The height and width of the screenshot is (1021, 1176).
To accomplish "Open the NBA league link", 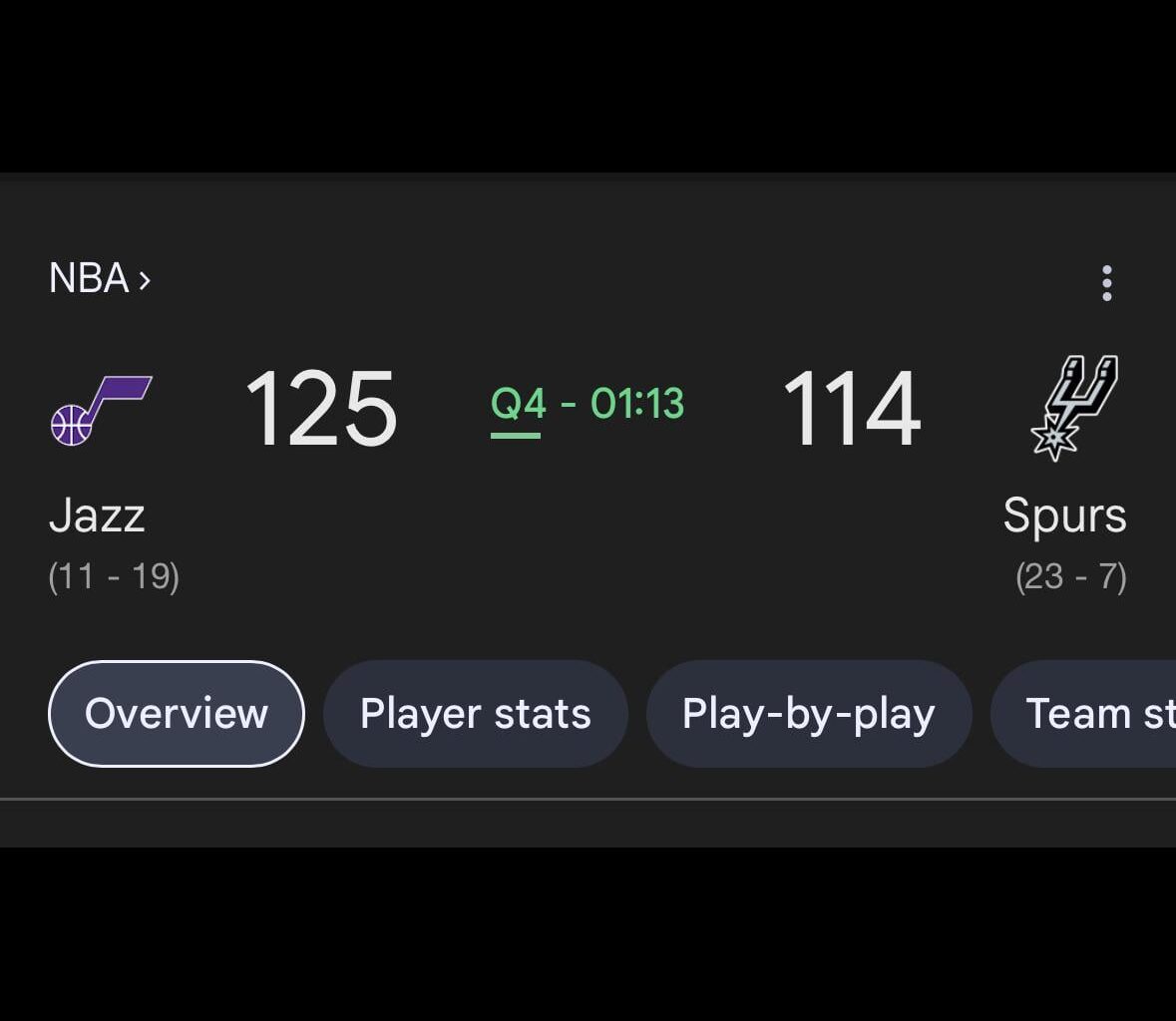I will [x=89, y=278].
